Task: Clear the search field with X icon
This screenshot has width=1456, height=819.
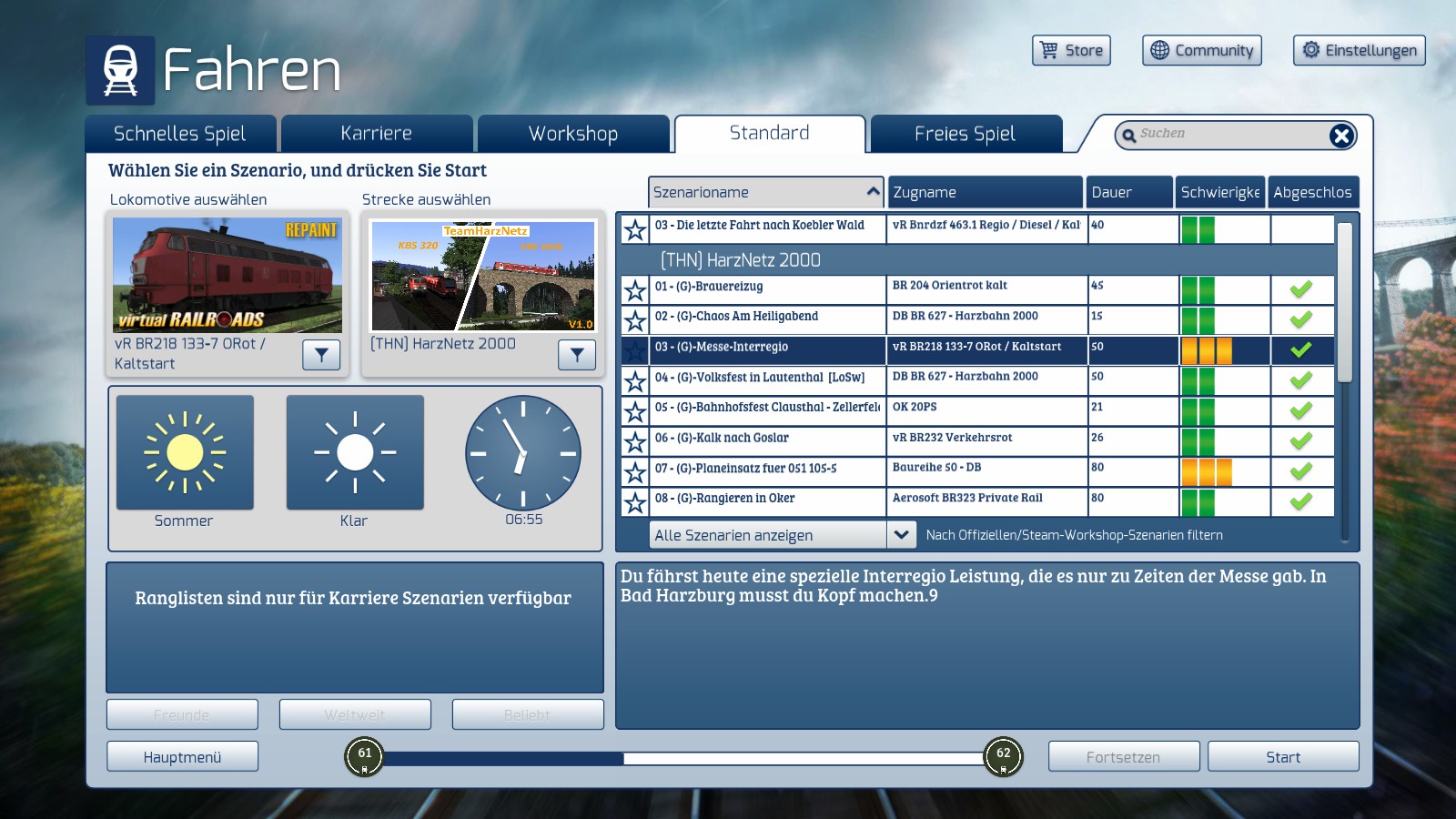Action: pyautogui.click(x=1341, y=136)
